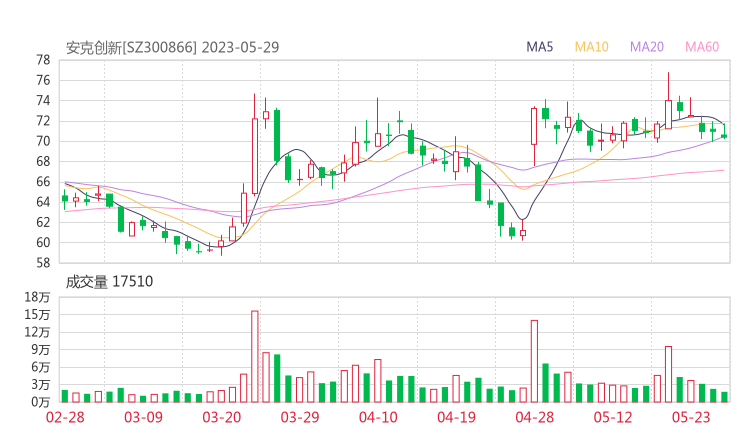740x440 pixels.
Task: Click the 18万 volume axis label
Action: click(x=37, y=298)
